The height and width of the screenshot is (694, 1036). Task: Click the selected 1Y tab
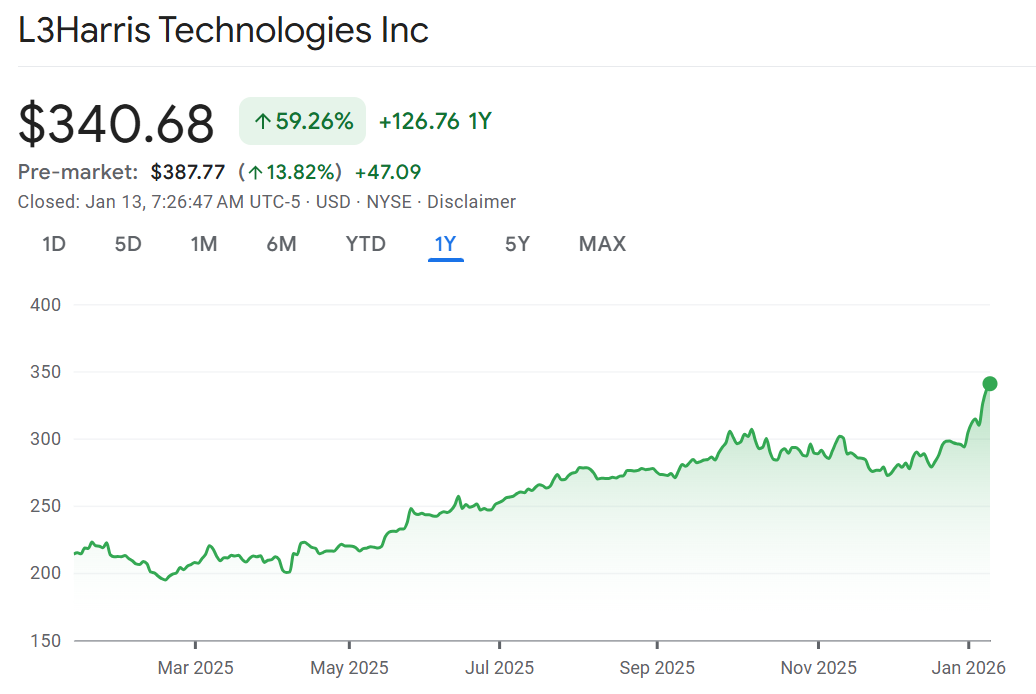445,244
